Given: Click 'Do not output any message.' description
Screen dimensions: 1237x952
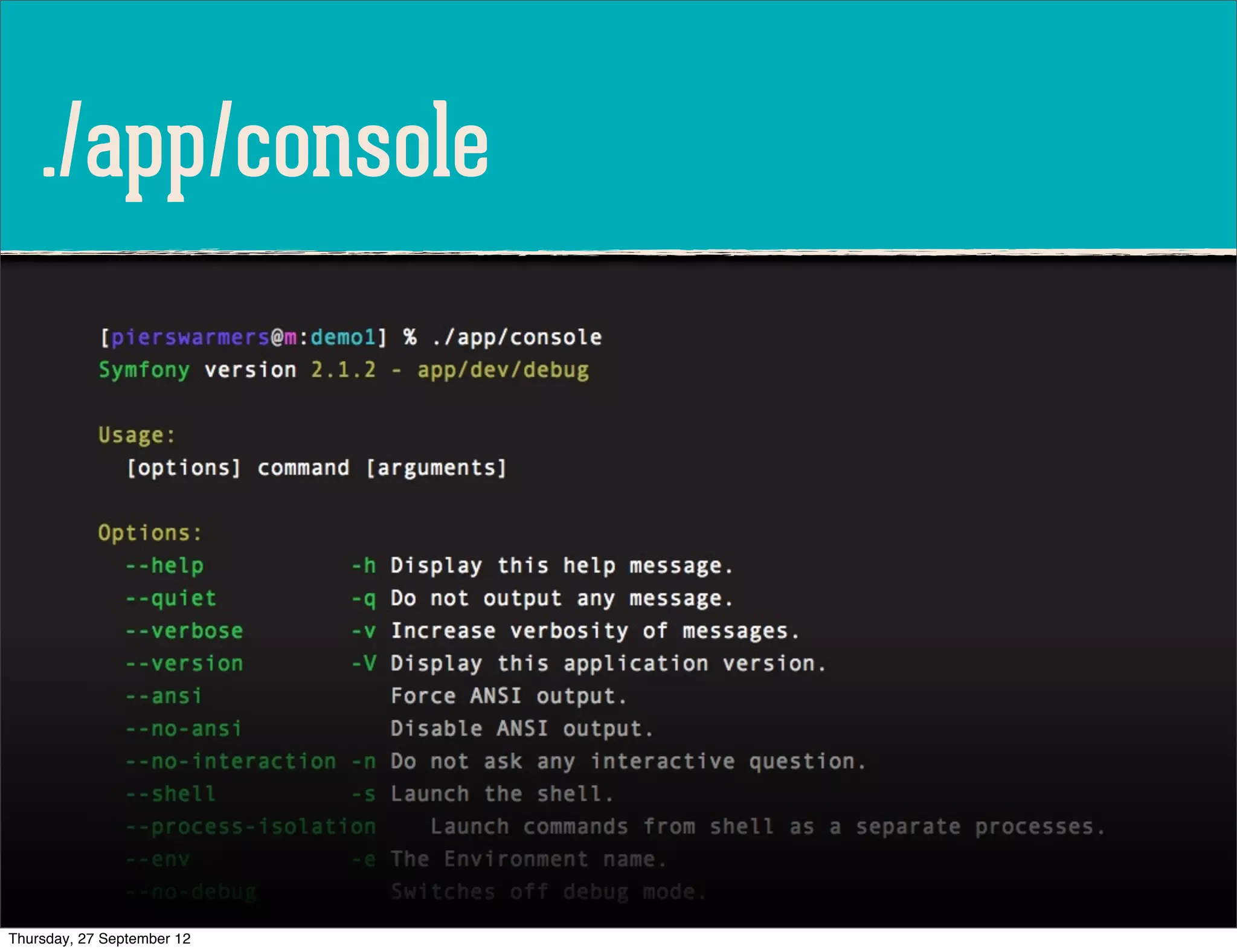Looking at the screenshot, I should coord(562,599).
